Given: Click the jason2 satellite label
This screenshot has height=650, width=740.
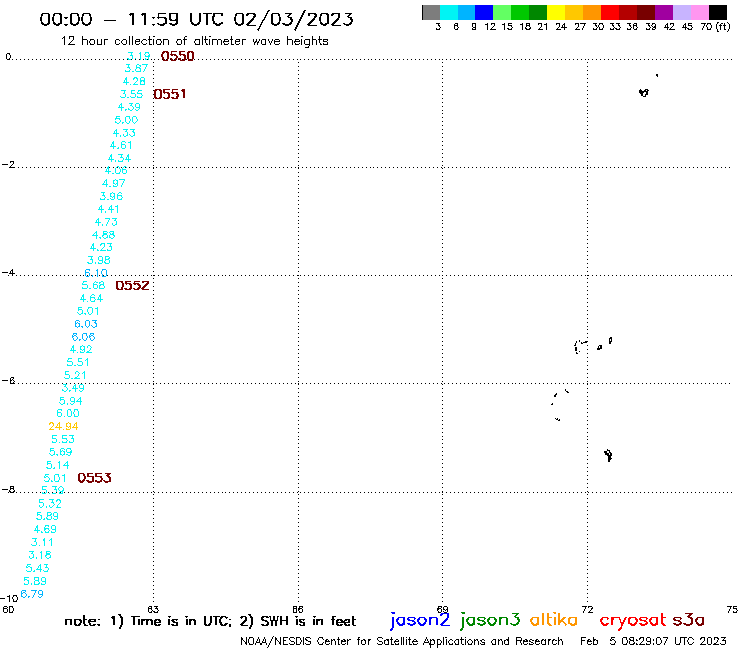Looking at the screenshot, I should pos(420,621).
